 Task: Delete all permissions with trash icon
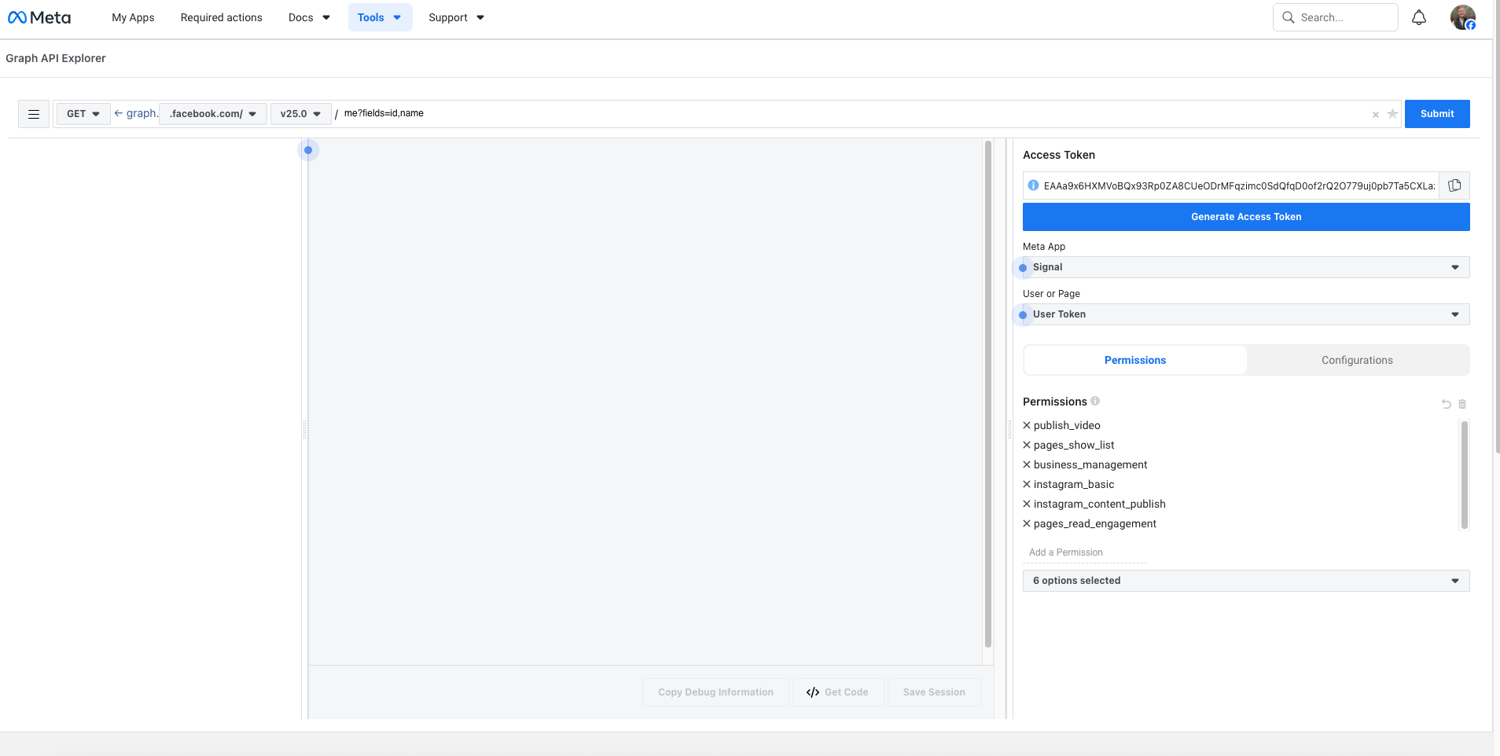[x=1462, y=404]
